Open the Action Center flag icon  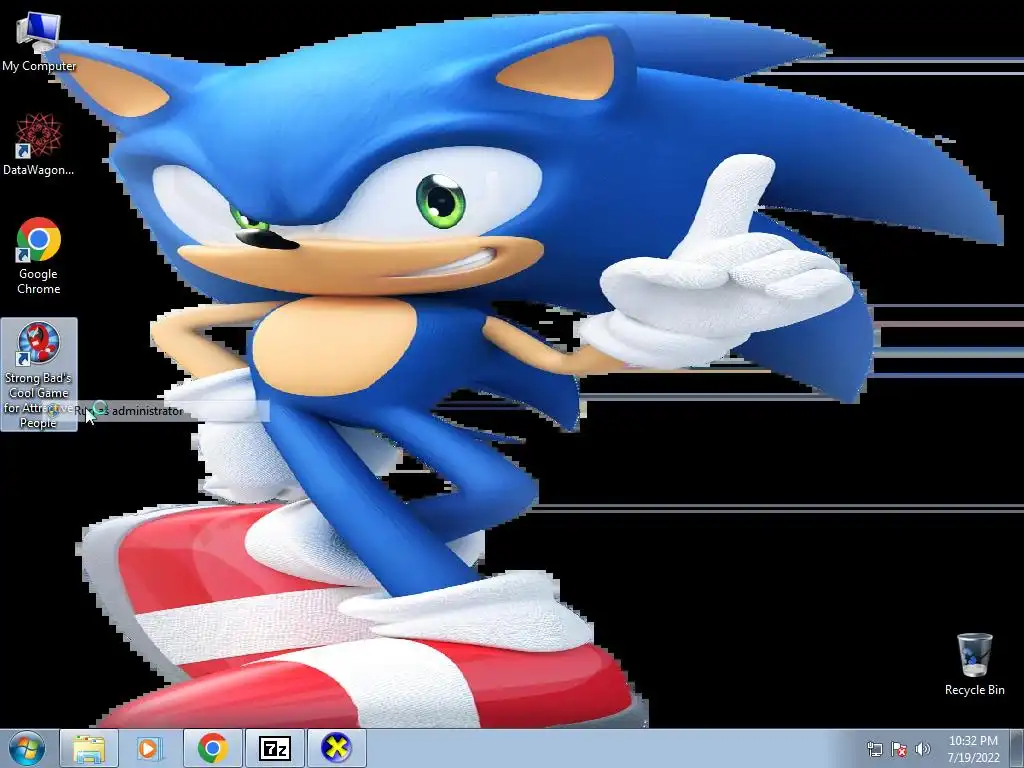coord(899,749)
